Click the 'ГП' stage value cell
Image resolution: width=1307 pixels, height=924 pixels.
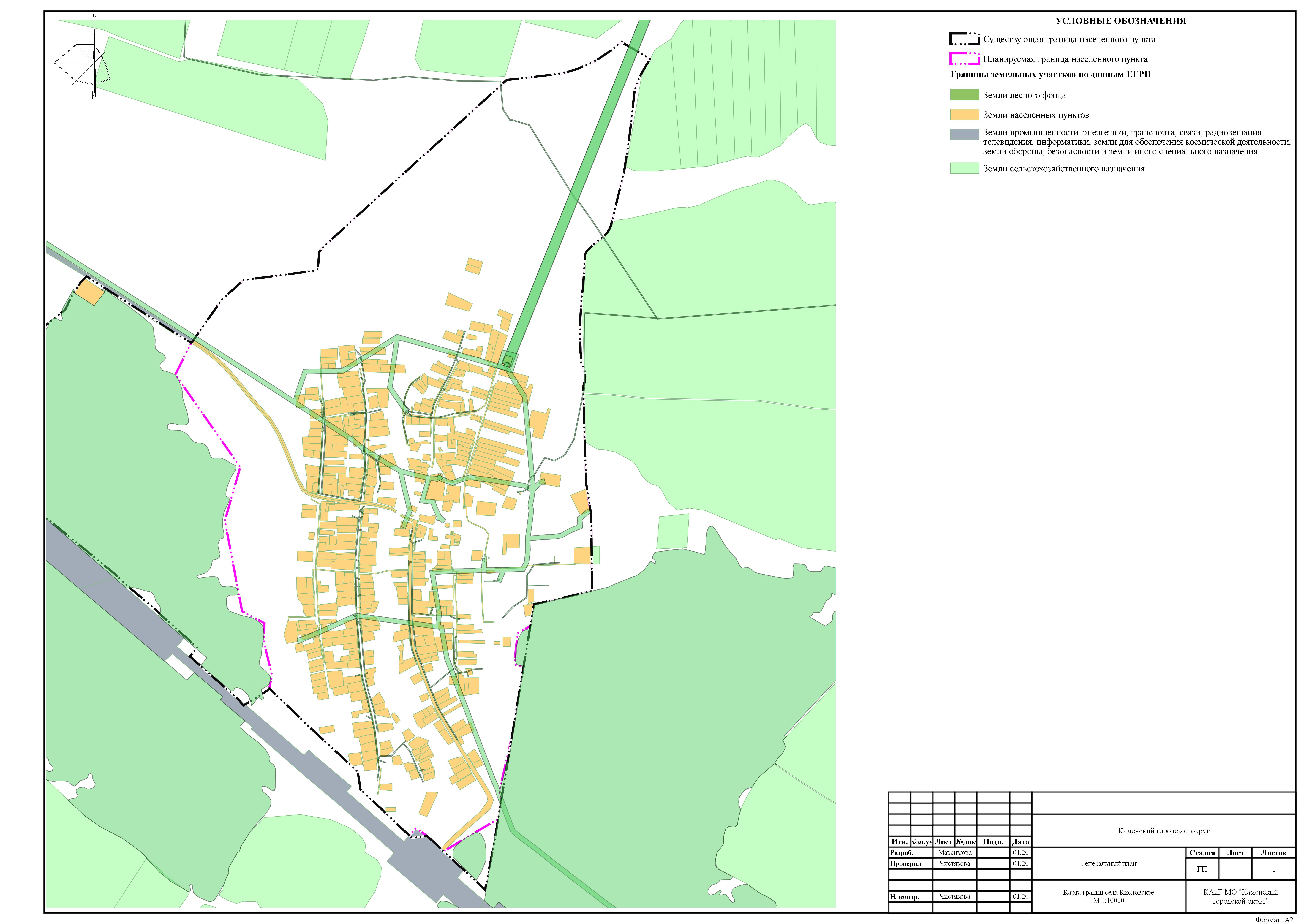coord(1202,869)
